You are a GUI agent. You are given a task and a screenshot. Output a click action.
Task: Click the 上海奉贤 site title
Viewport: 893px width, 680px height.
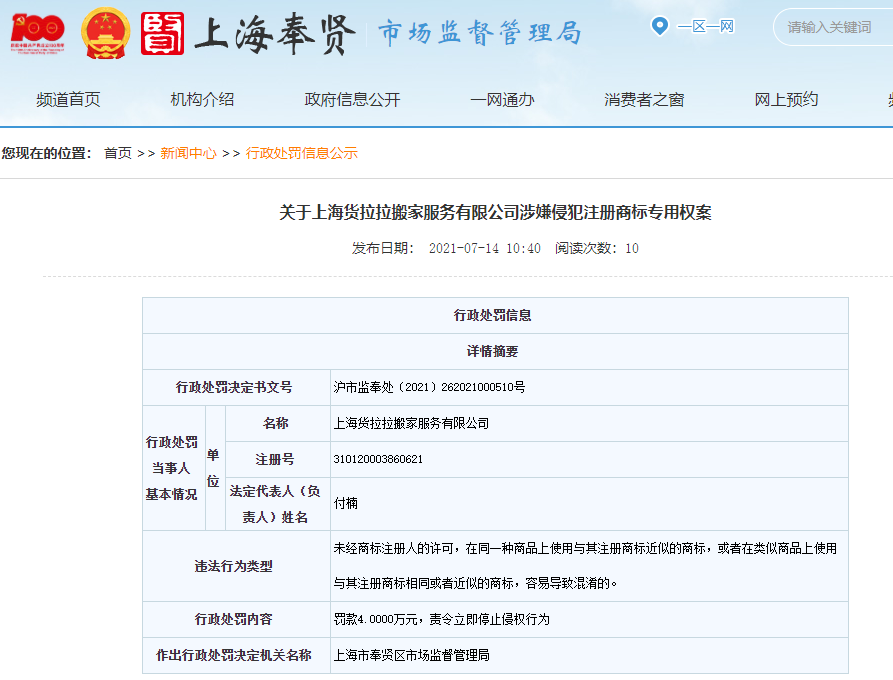[275, 34]
